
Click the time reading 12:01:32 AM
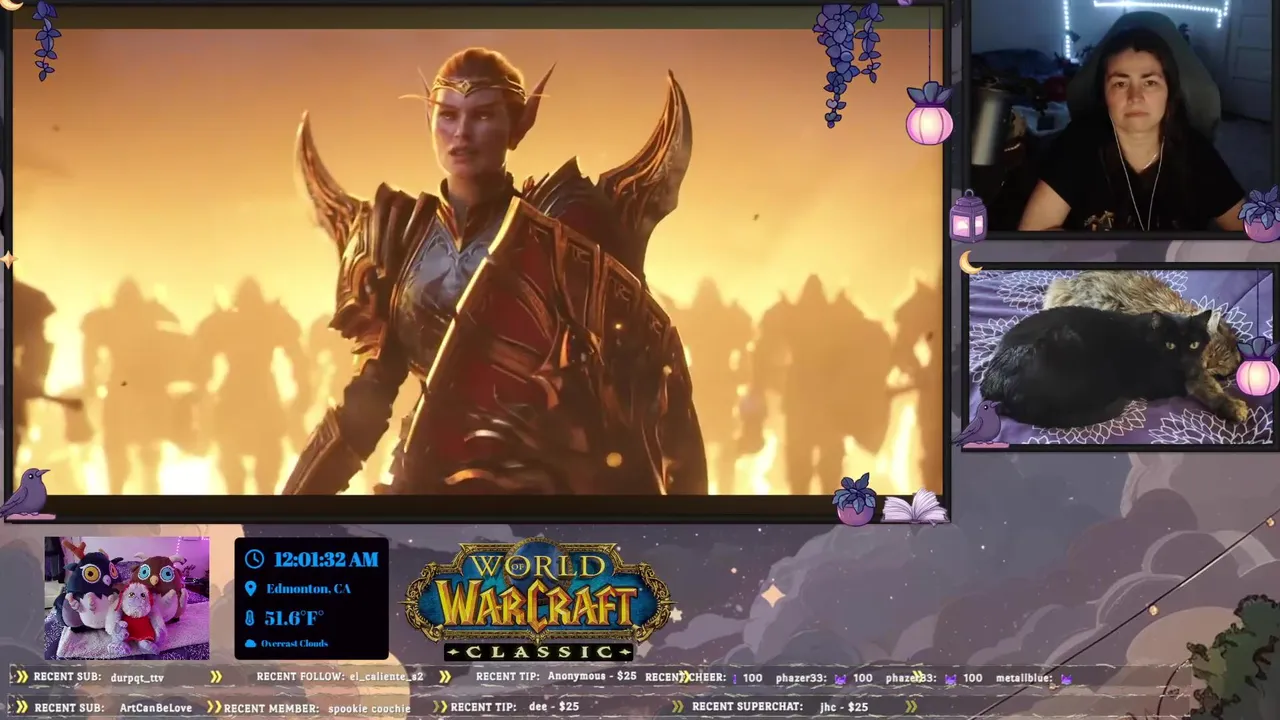click(326, 560)
